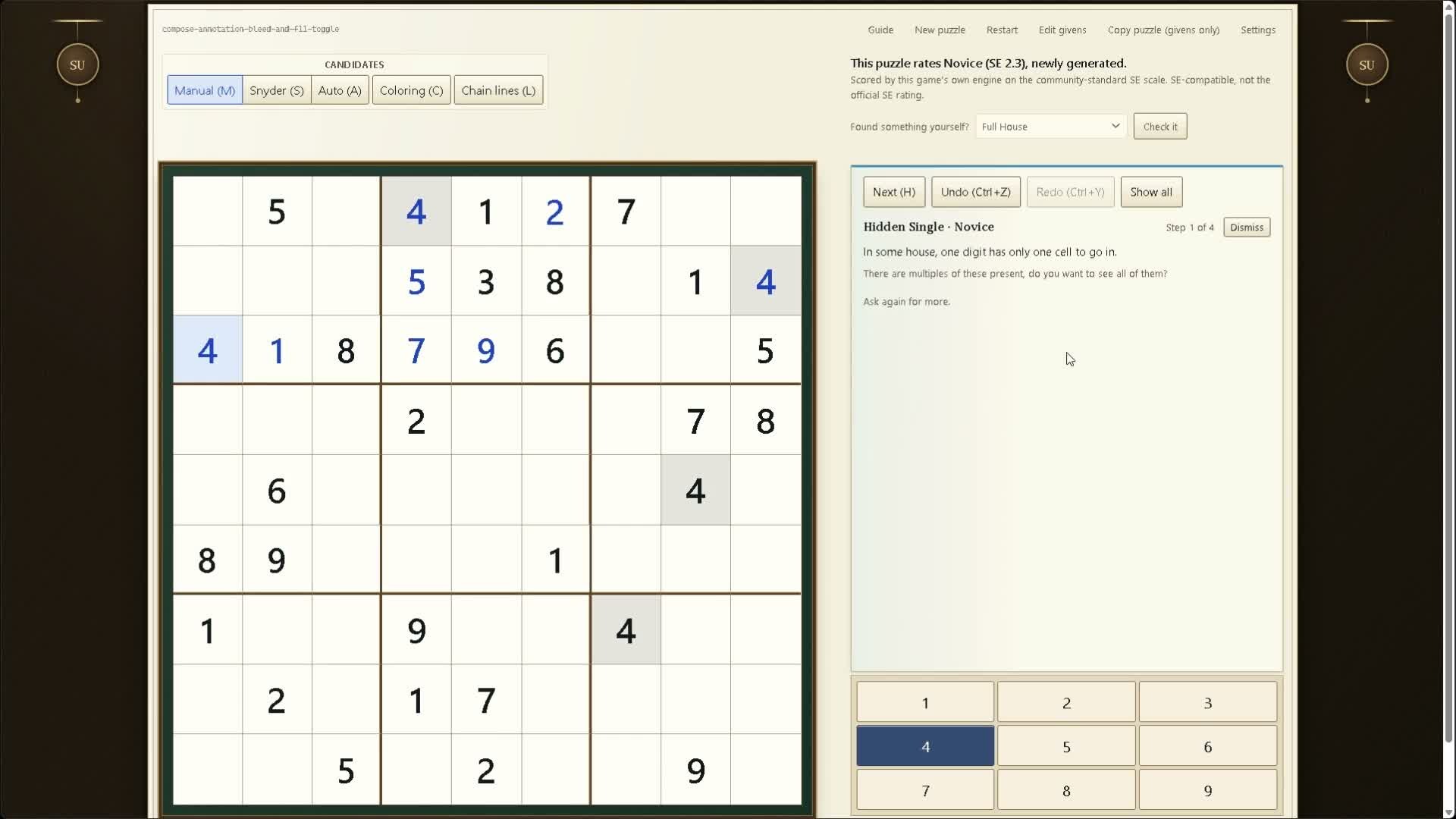Open Edit givens

1062,30
